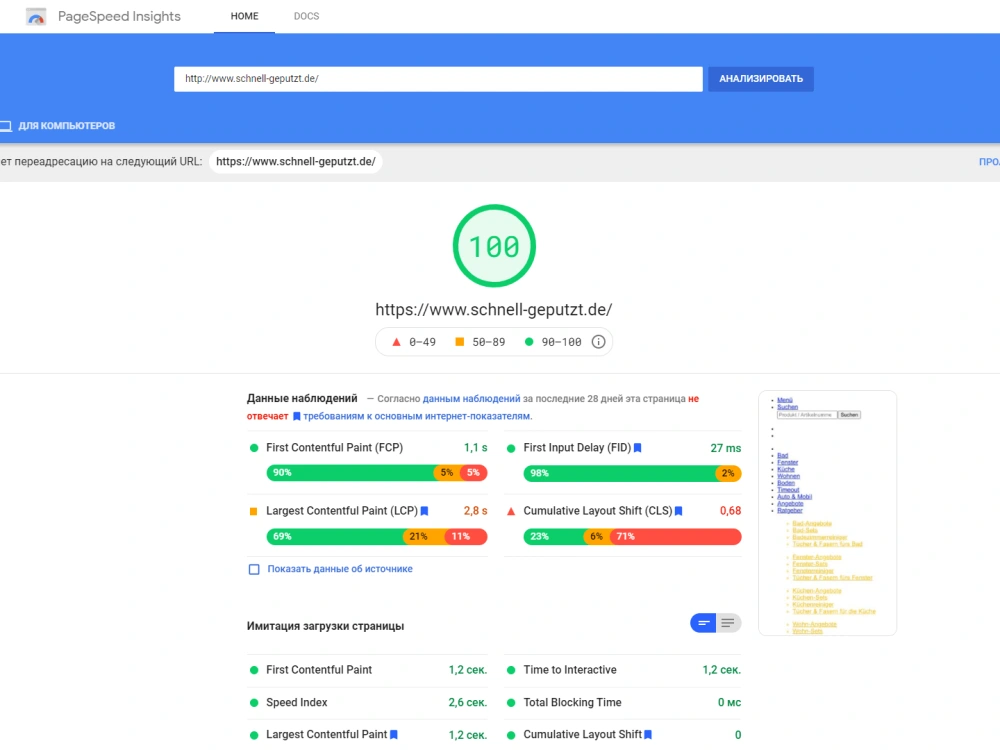
Task: Open the данным наблюдений link
Action: click(x=471, y=399)
